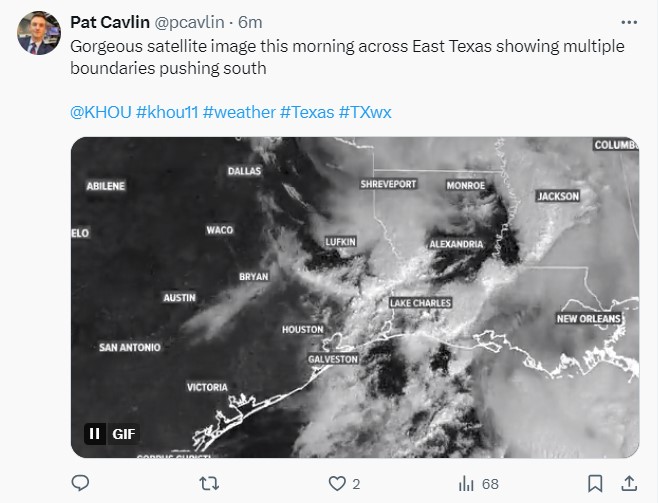
Task: Visit the @KHOU mention
Action: (x=100, y=109)
